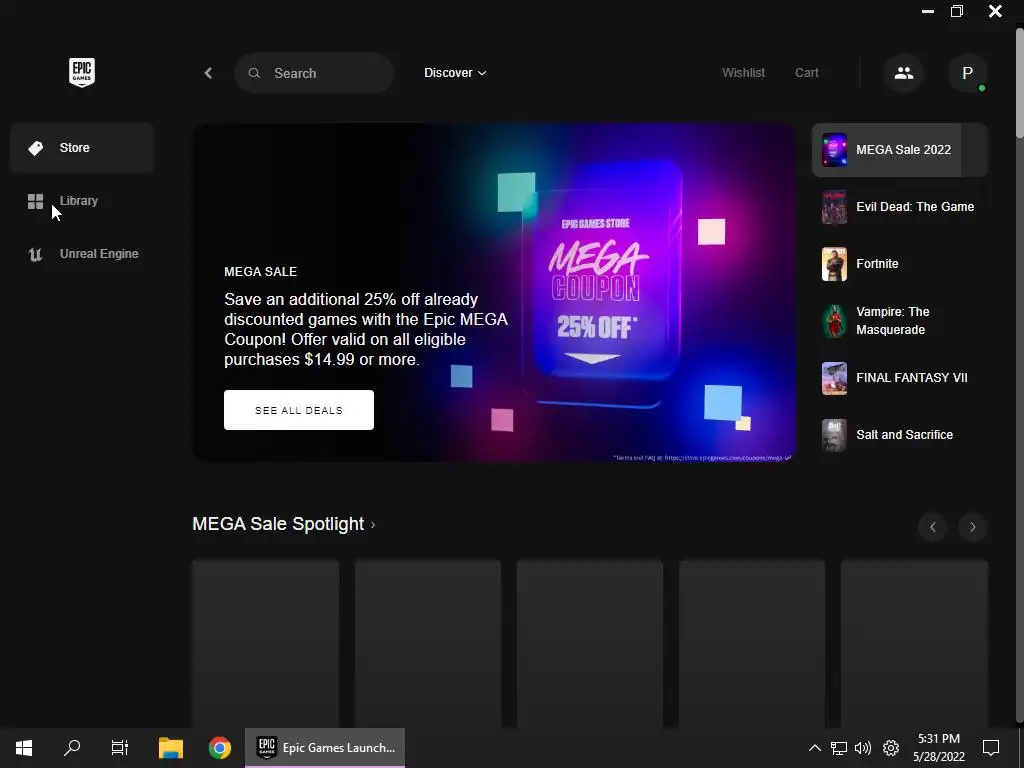Show hidden system tray icons
The height and width of the screenshot is (768, 1024).
coord(814,748)
